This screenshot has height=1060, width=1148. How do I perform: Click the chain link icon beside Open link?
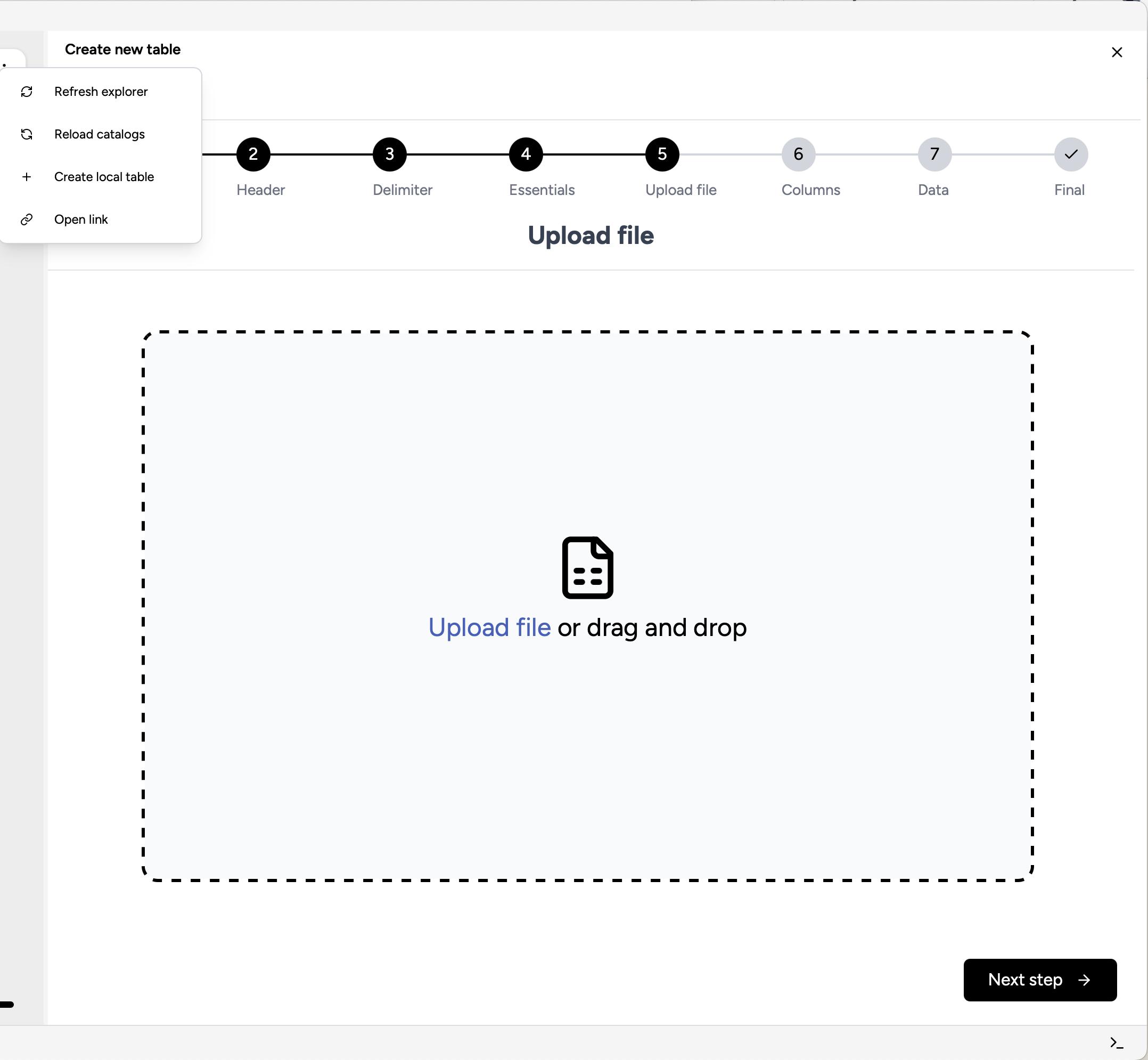27,219
